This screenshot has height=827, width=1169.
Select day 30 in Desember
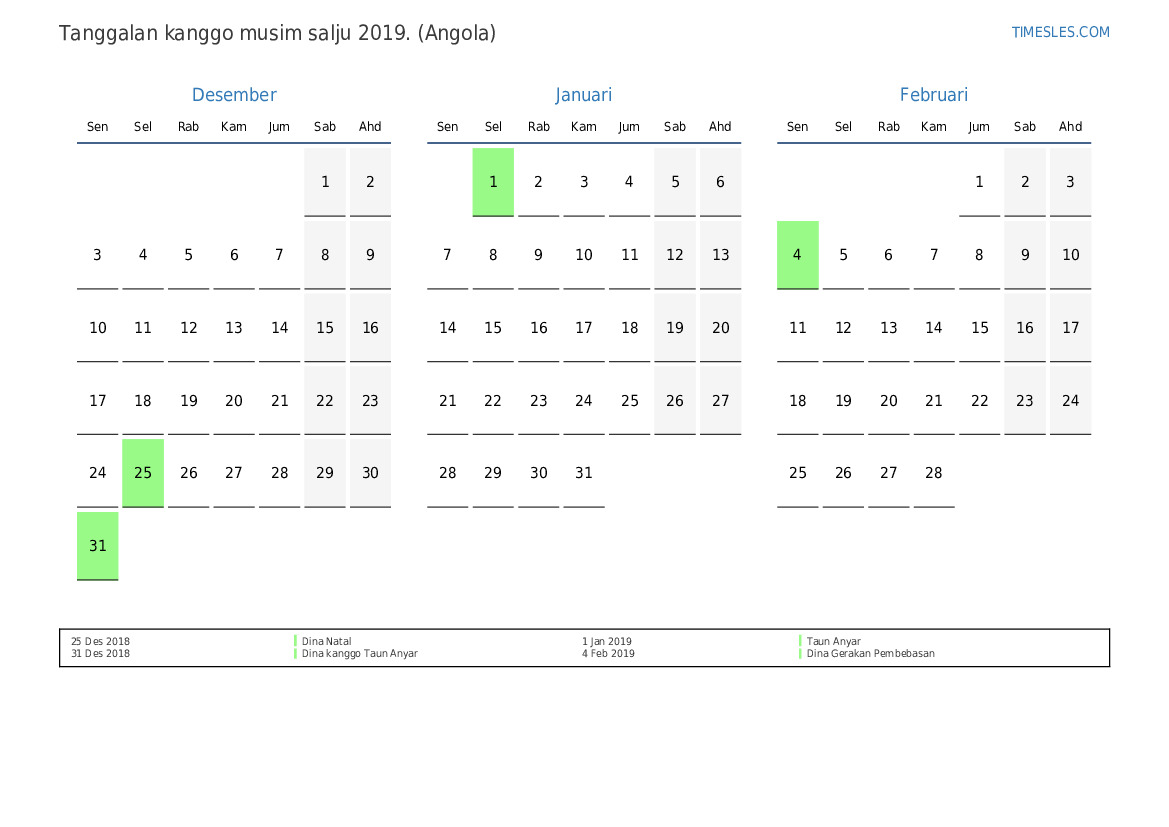click(371, 473)
